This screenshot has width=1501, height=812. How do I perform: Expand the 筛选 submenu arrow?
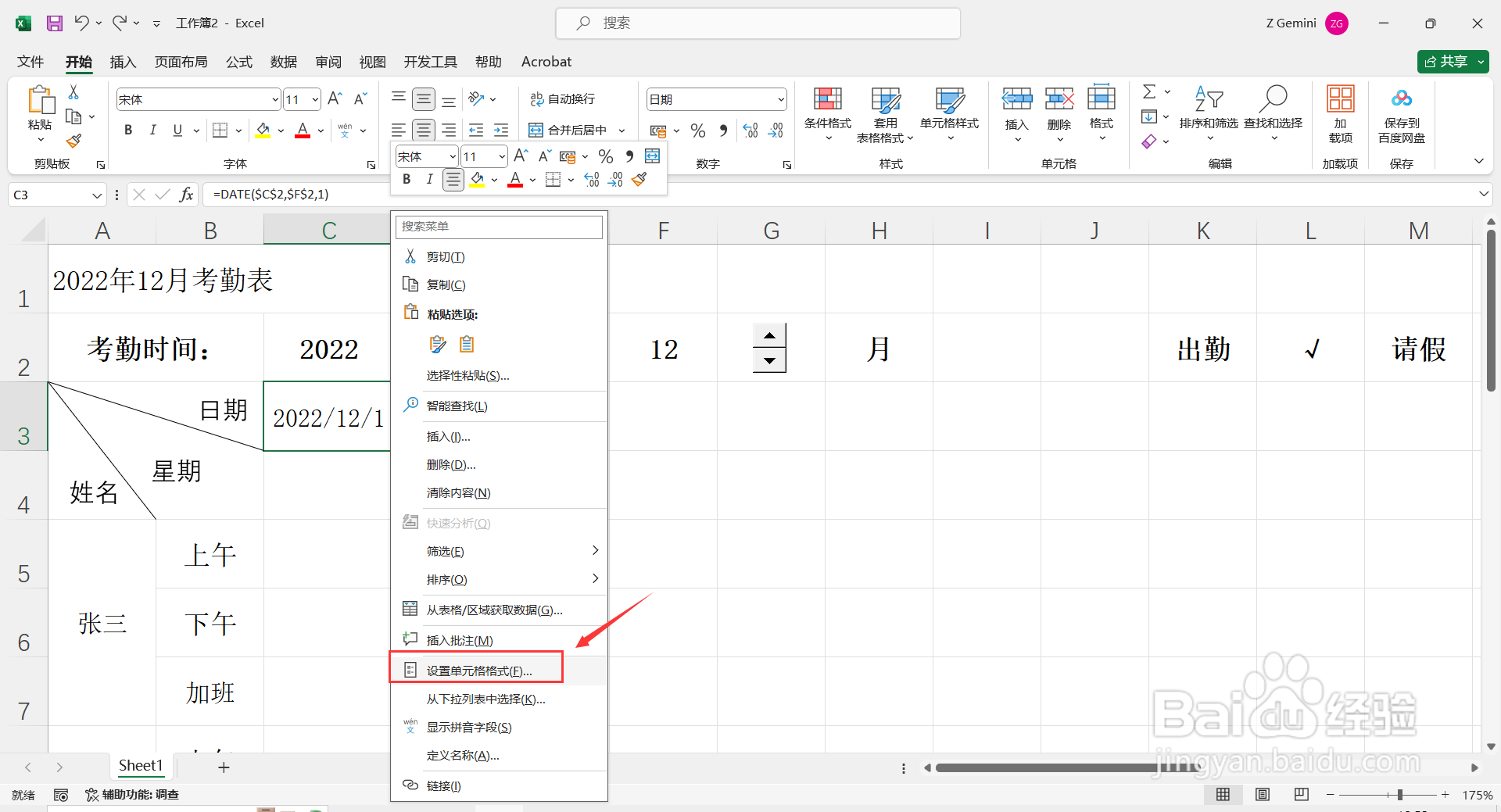[596, 551]
